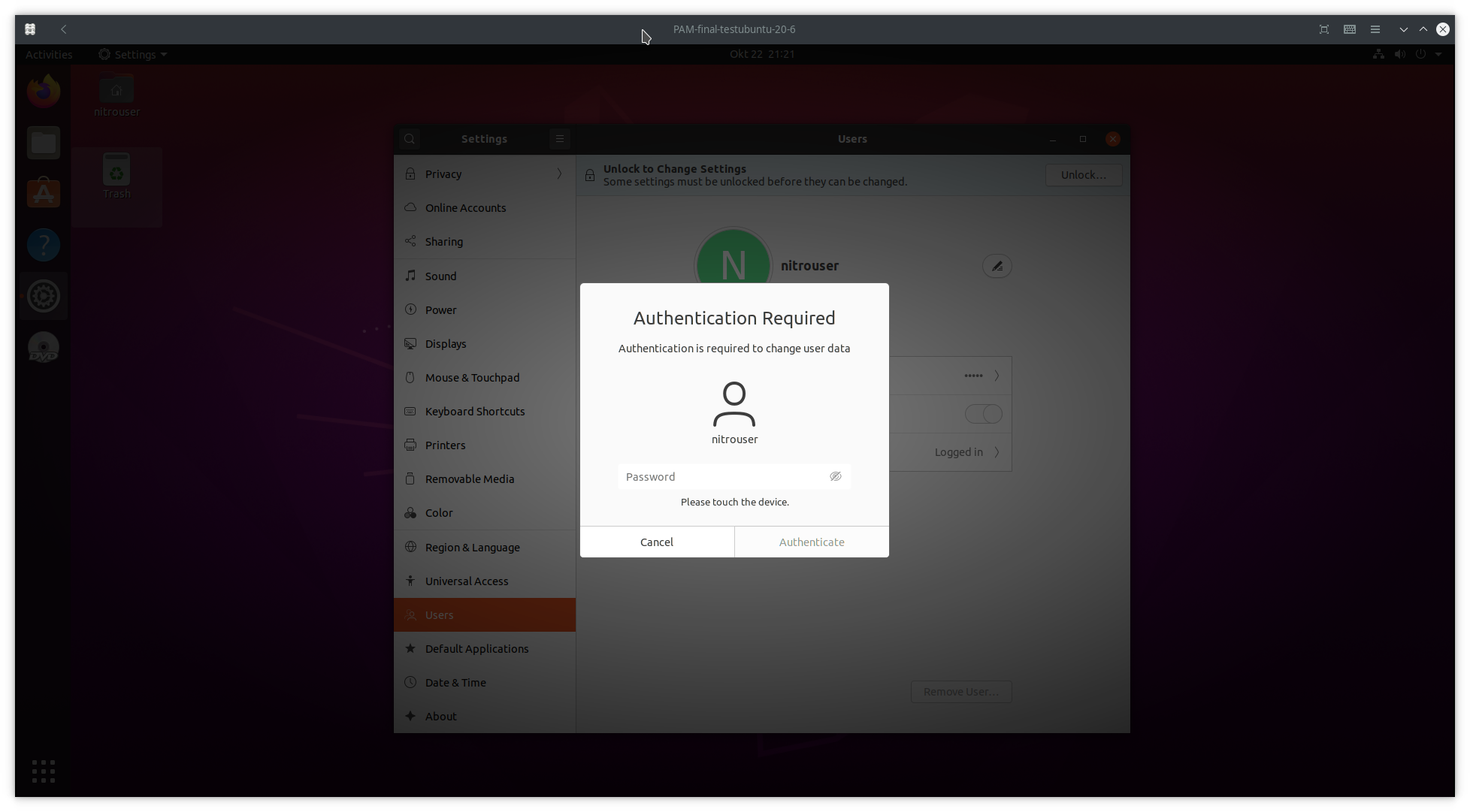Click the nitrouser person icon in dialog
Image resolution: width=1470 pixels, height=812 pixels.
[734, 404]
